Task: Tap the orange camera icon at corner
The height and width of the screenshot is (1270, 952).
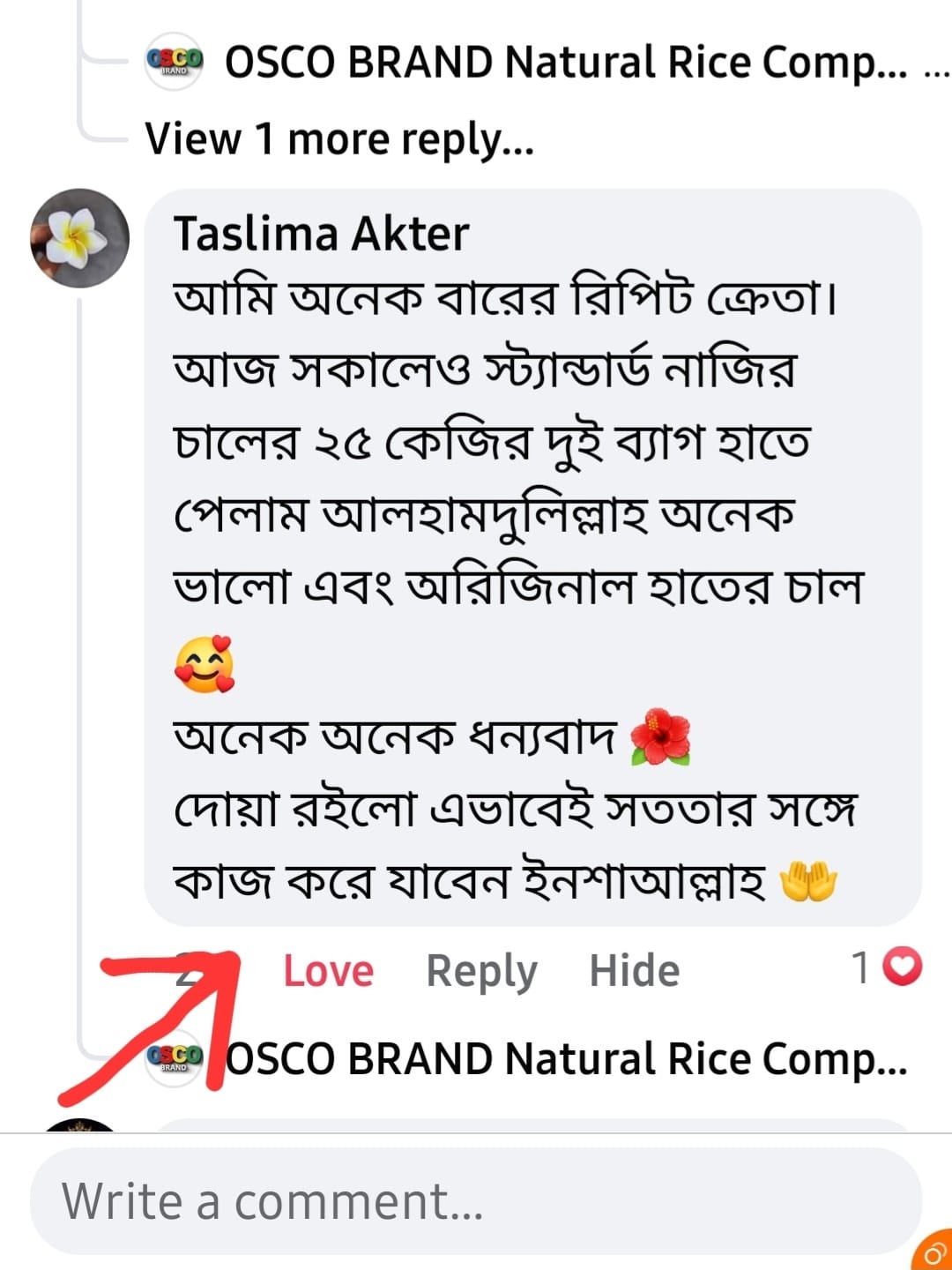Action: [934, 1251]
